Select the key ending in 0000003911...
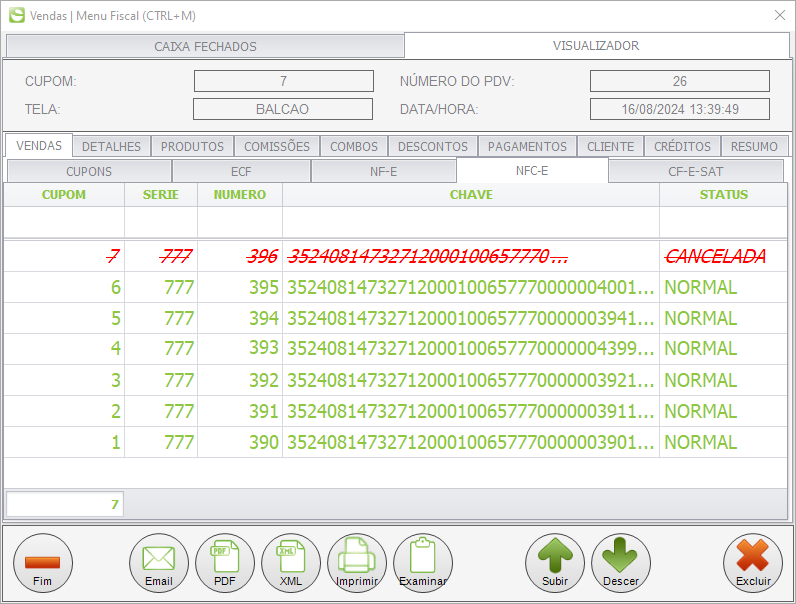 tap(471, 411)
